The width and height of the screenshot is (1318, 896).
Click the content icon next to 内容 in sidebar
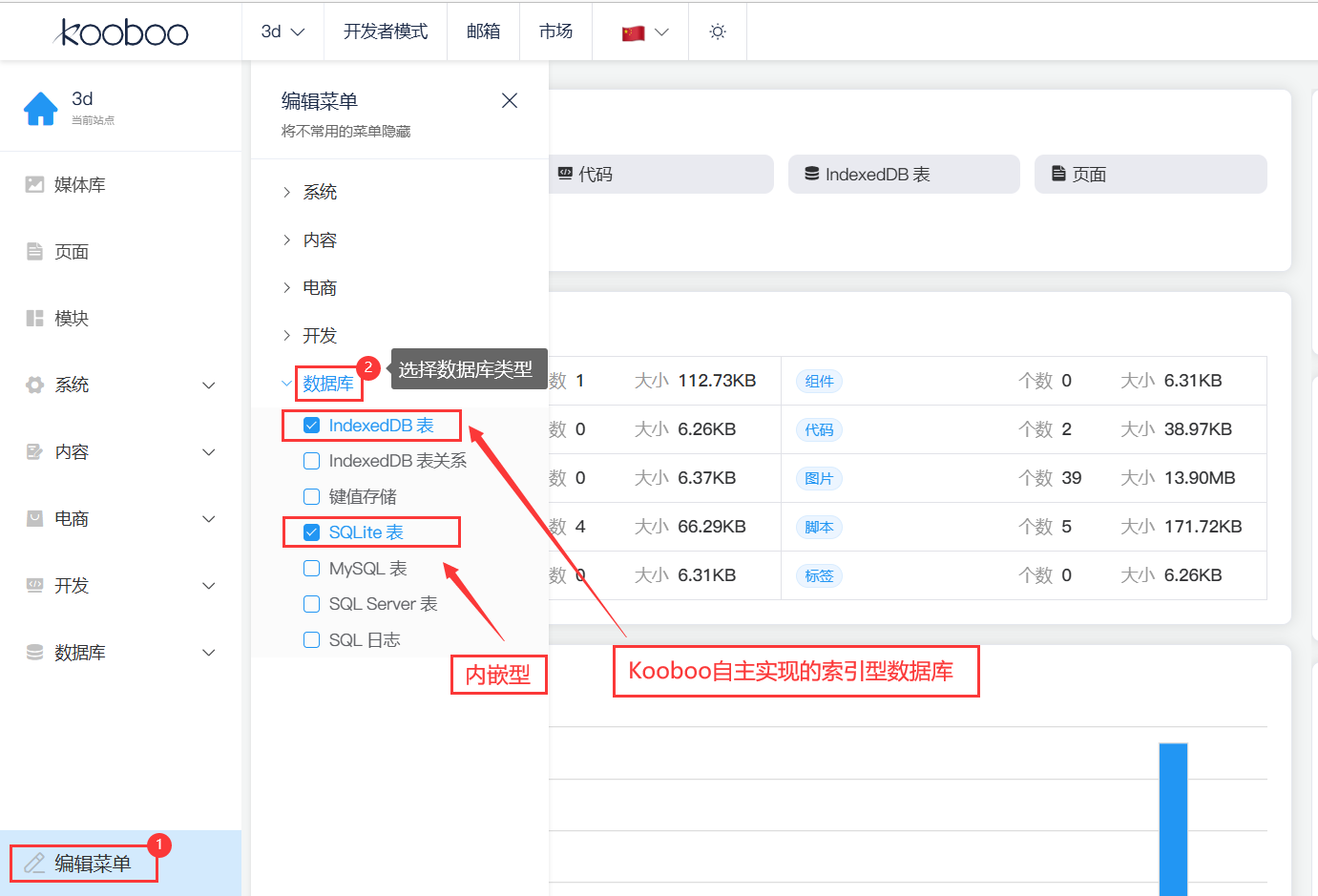click(x=34, y=451)
